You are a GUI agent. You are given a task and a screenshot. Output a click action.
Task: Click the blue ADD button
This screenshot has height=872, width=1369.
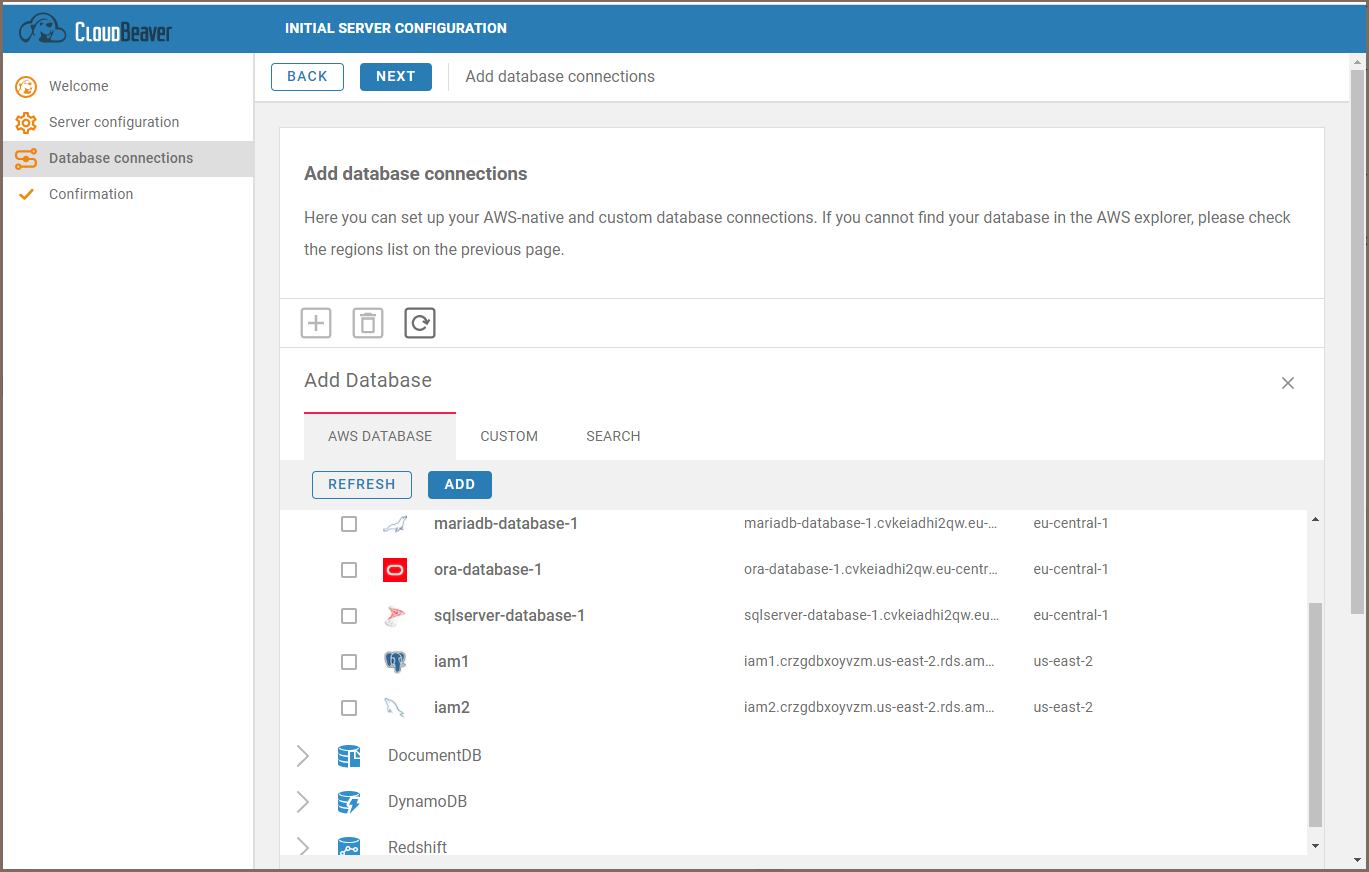point(460,484)
